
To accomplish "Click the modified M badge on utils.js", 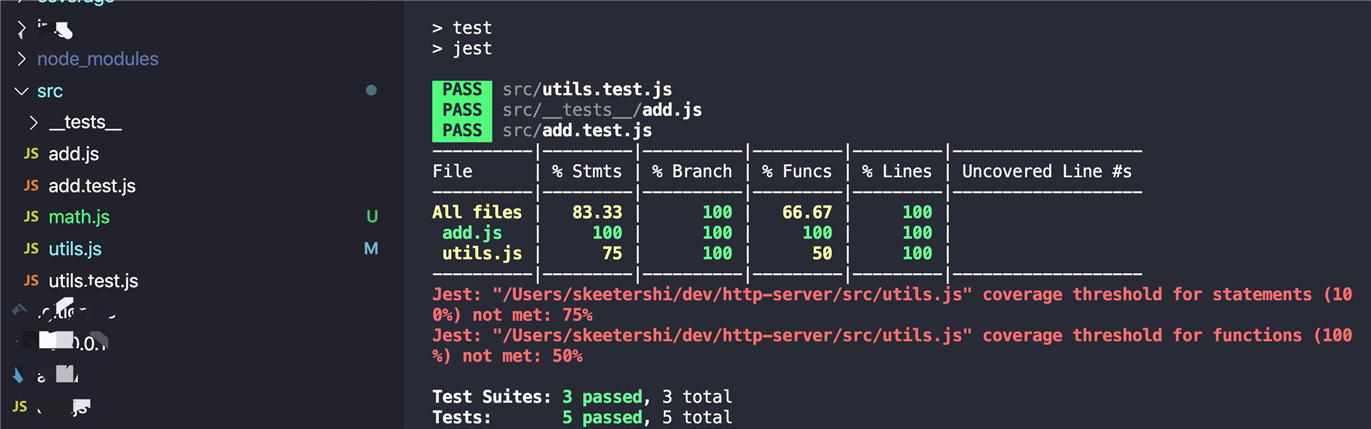I will [x=371, y=249].
